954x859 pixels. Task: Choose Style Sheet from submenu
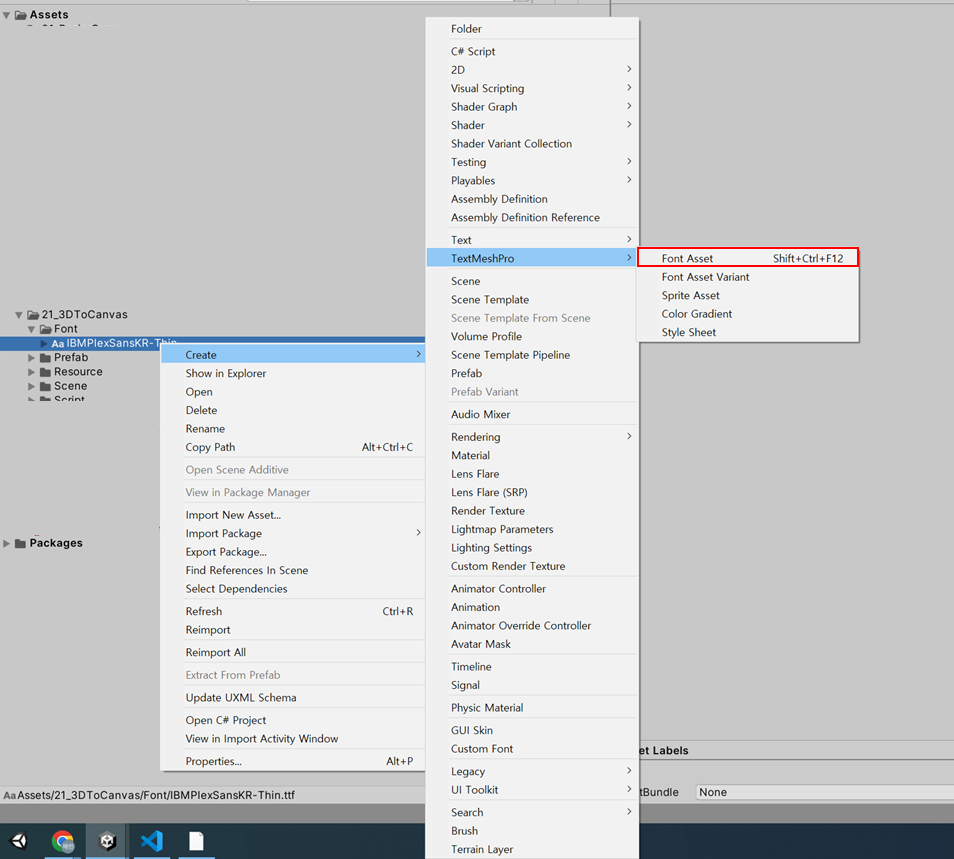tap(748, 332)
